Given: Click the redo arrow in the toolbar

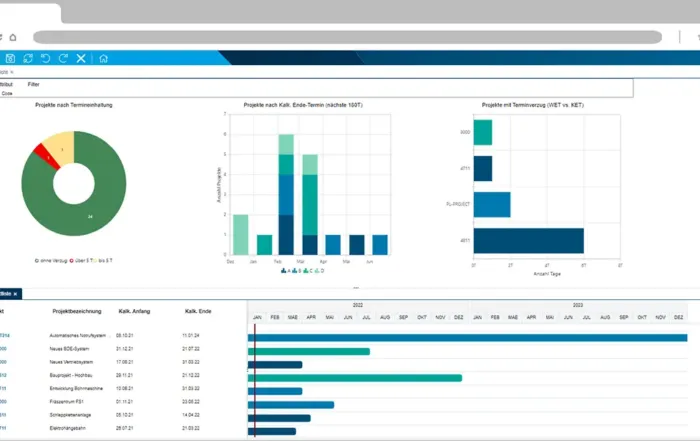Looking at the screenshot, I should (63, 58).
